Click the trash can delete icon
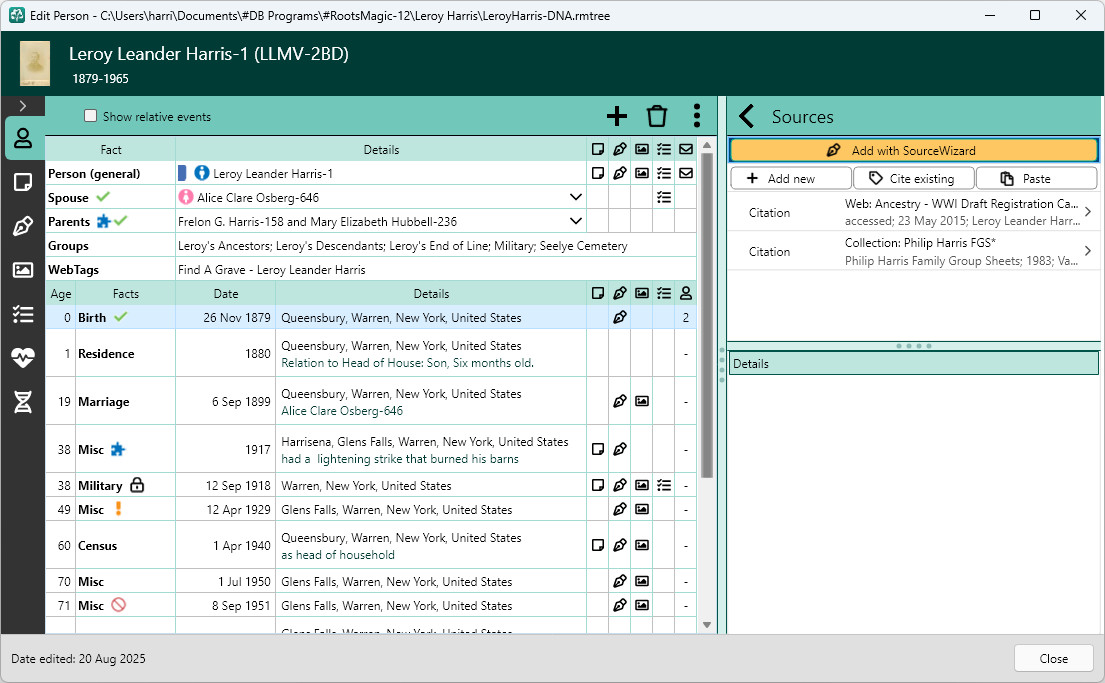 point(657,116)
